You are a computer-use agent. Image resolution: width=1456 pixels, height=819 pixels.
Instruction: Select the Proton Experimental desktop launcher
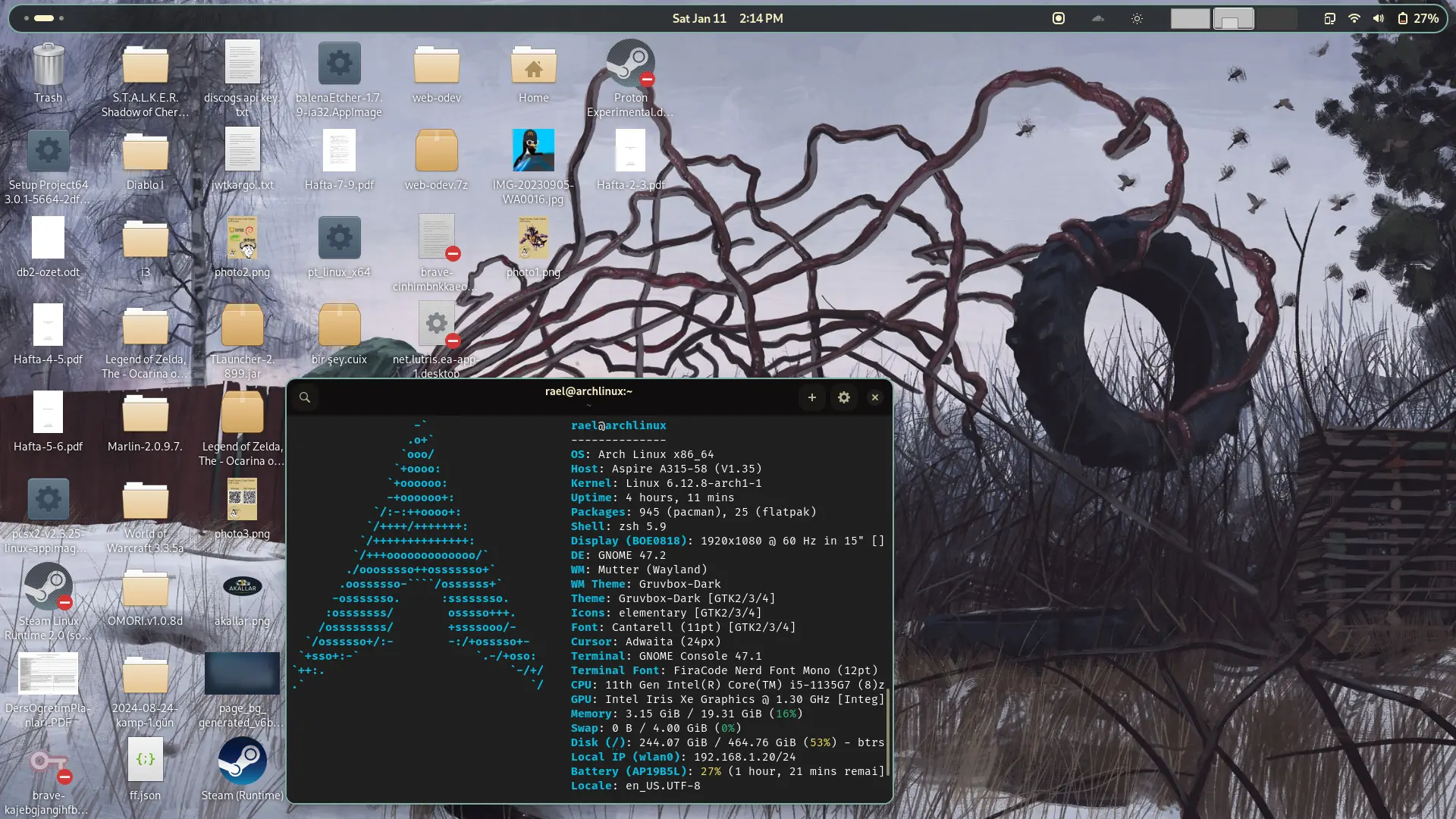coord(631,62)
